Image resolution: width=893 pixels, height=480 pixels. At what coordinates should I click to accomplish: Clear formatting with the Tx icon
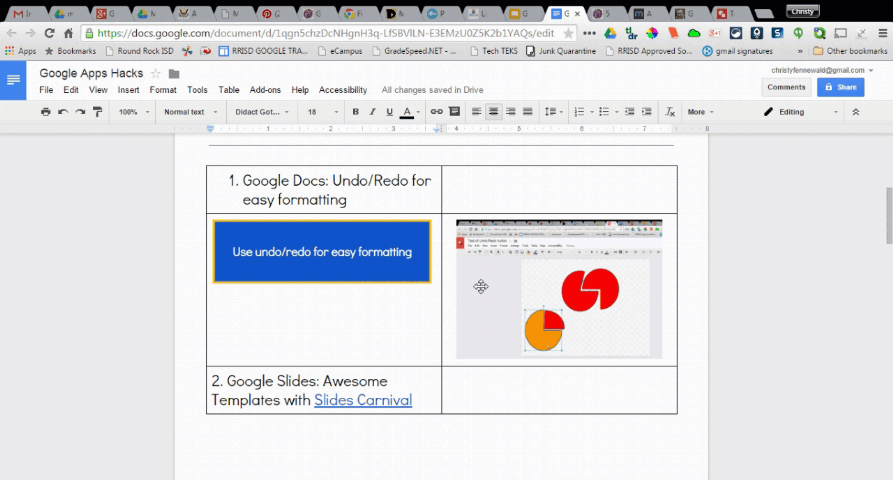[x=670, y=112]
